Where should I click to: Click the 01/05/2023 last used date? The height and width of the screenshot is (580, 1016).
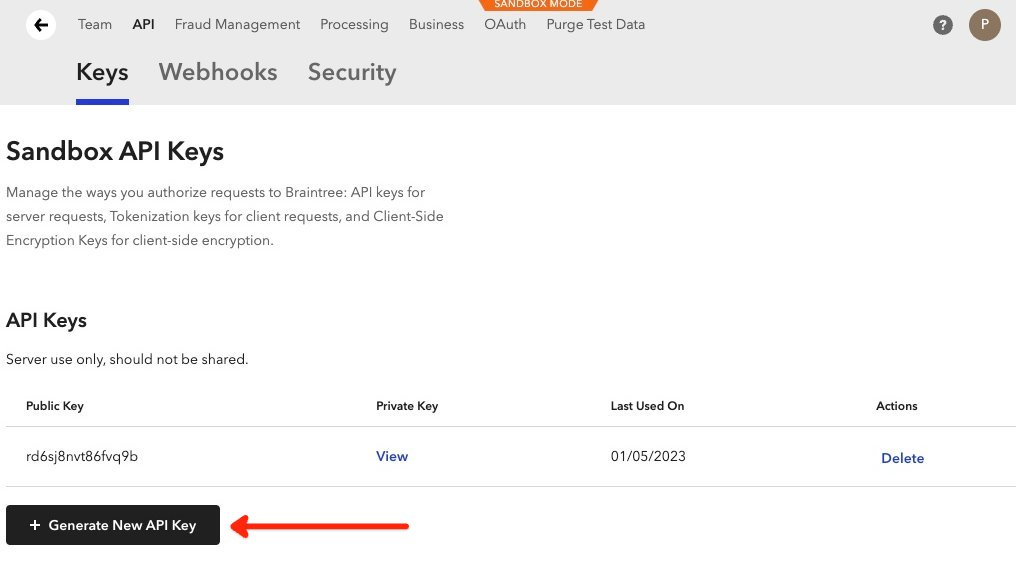[648, 456]
